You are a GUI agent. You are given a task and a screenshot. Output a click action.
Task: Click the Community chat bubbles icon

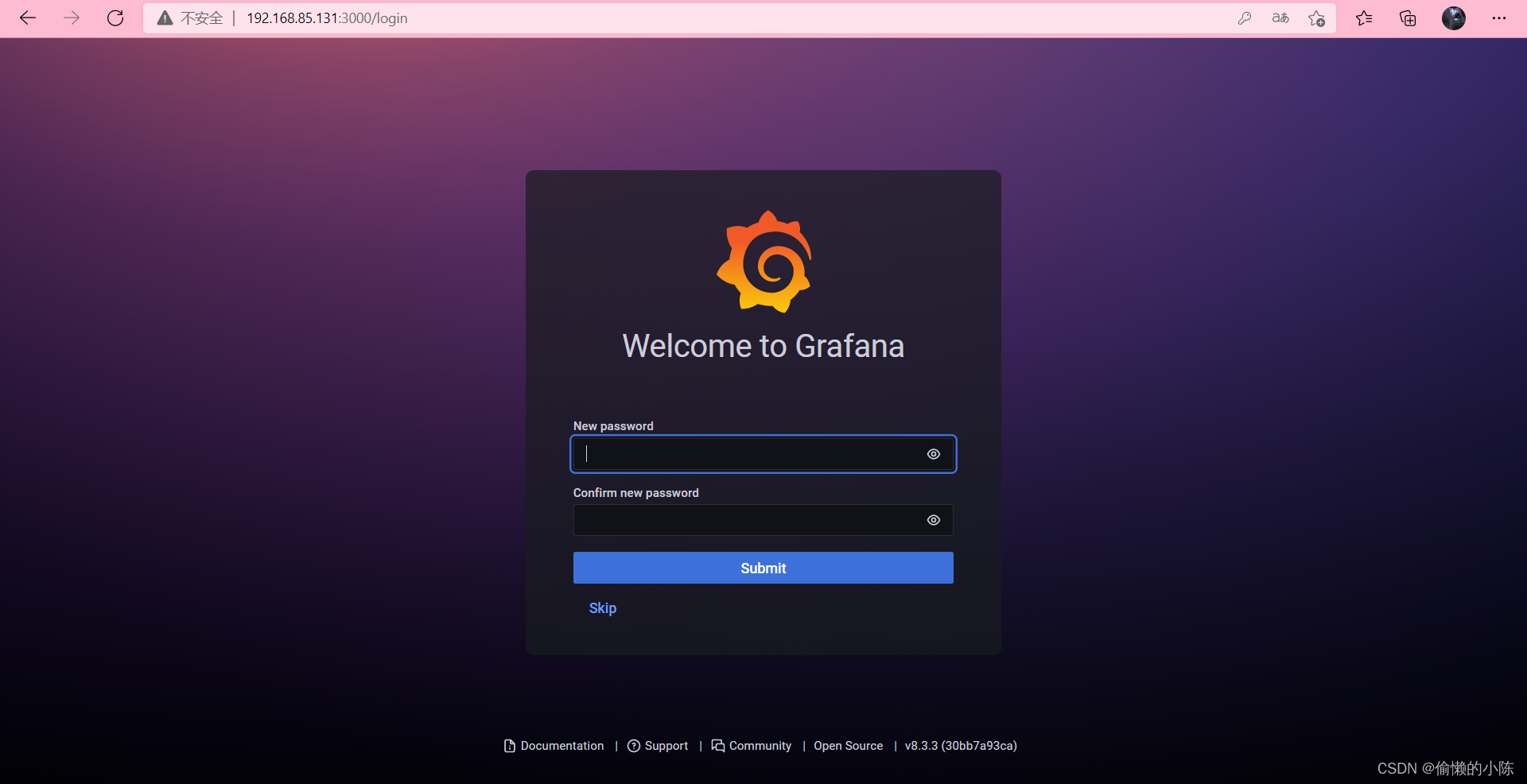[718, 746]
